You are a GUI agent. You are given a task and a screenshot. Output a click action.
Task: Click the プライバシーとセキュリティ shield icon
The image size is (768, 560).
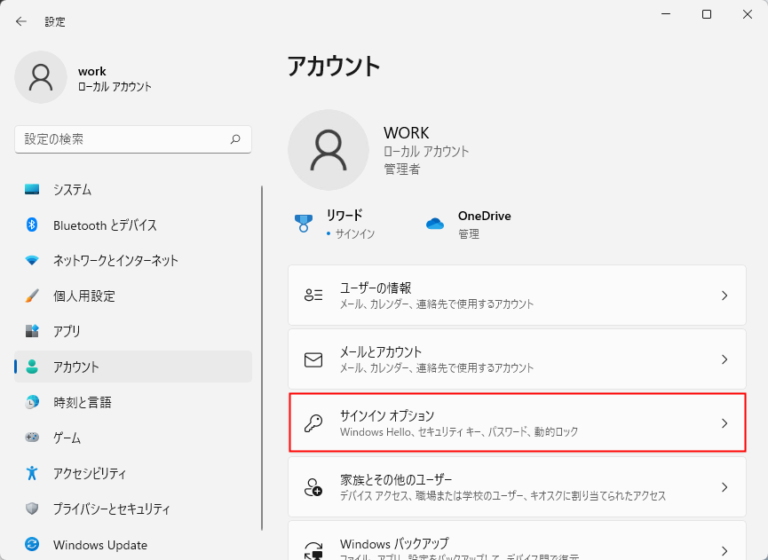pos(32,508)
